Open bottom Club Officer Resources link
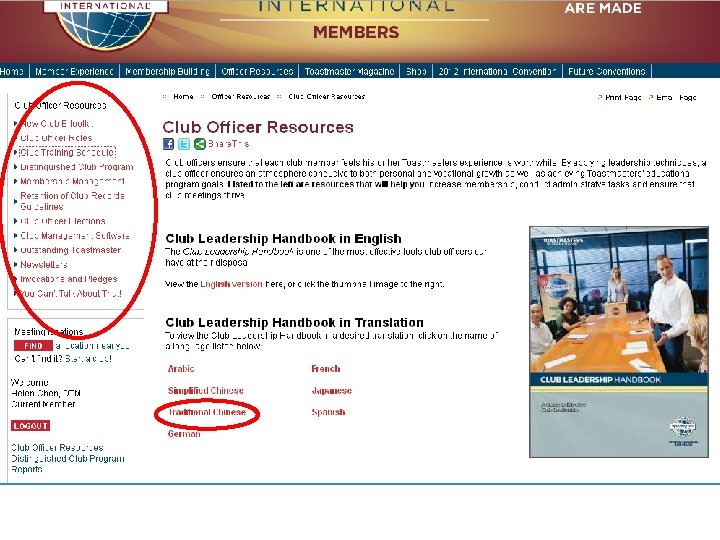 (57, 448)
